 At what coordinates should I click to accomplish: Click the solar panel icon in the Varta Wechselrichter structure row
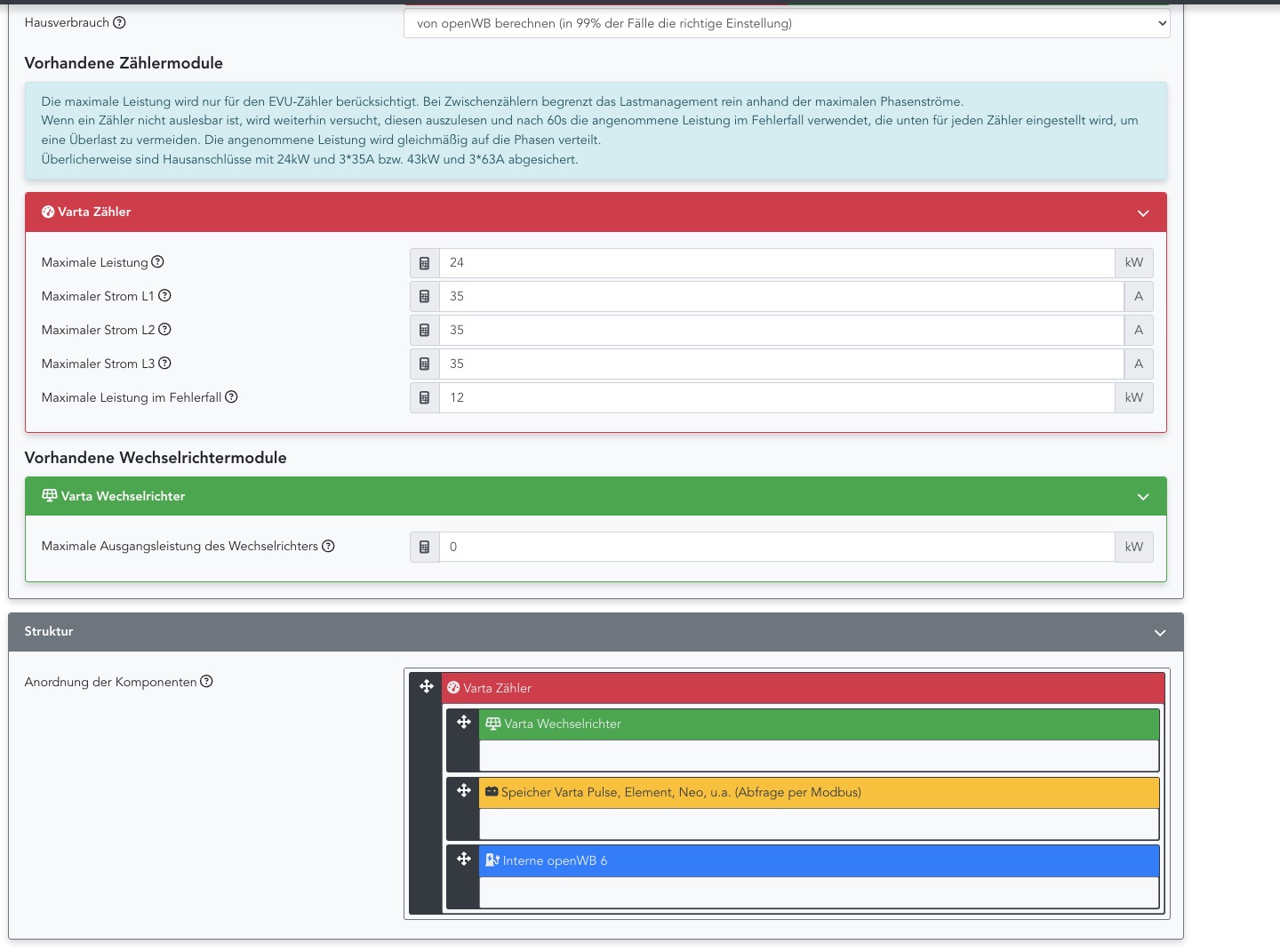coord(493,724)
